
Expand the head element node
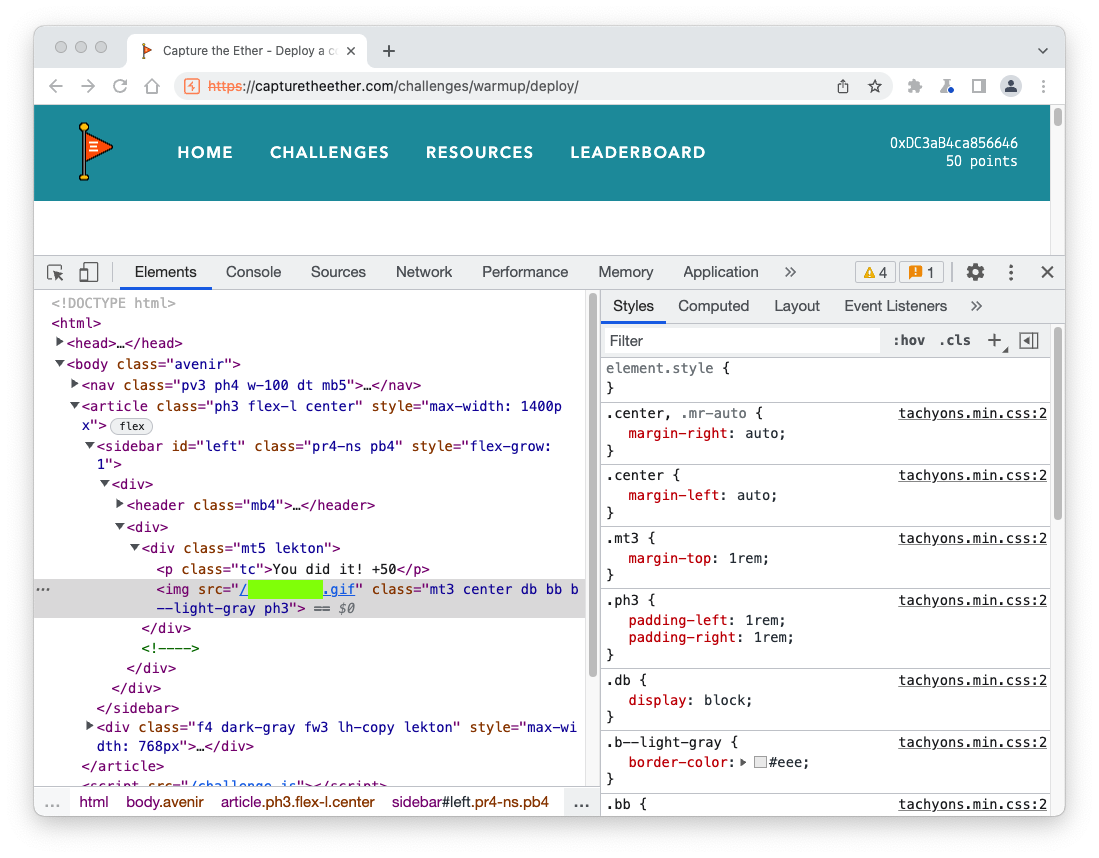60,343
